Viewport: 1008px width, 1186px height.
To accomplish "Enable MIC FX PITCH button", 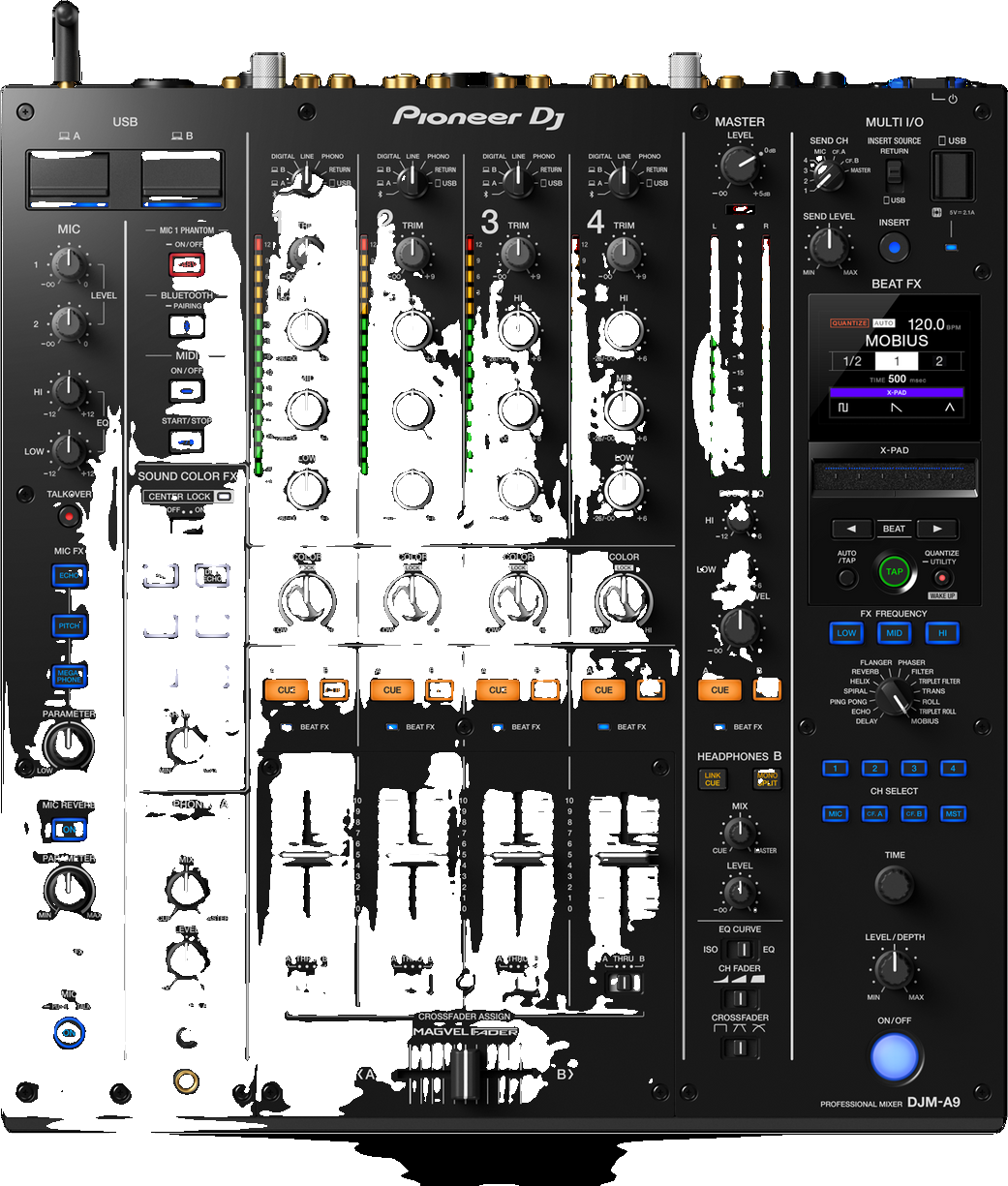I will pos(68,625).
